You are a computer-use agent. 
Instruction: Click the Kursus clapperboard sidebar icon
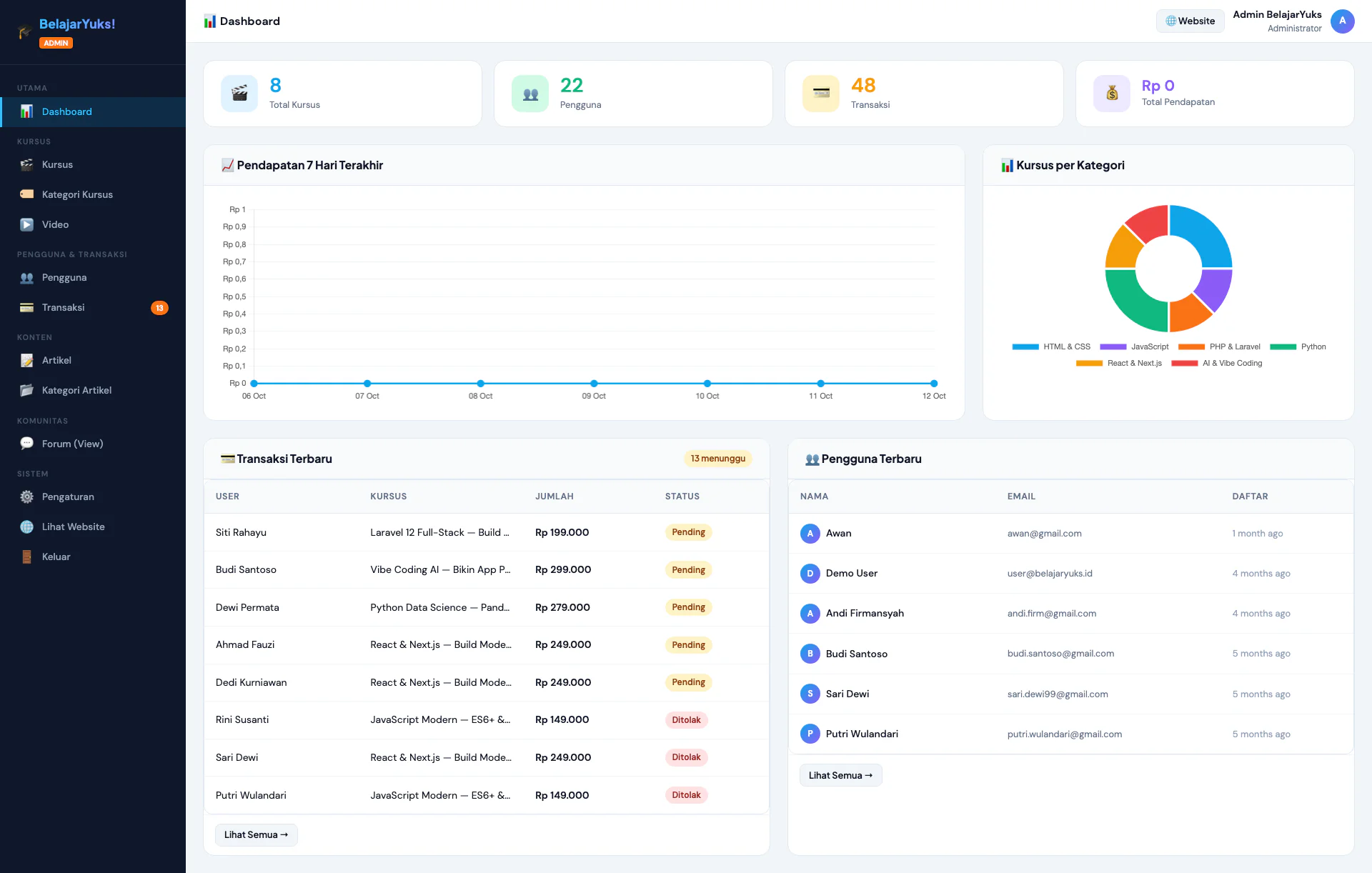(x=26, y=164)
